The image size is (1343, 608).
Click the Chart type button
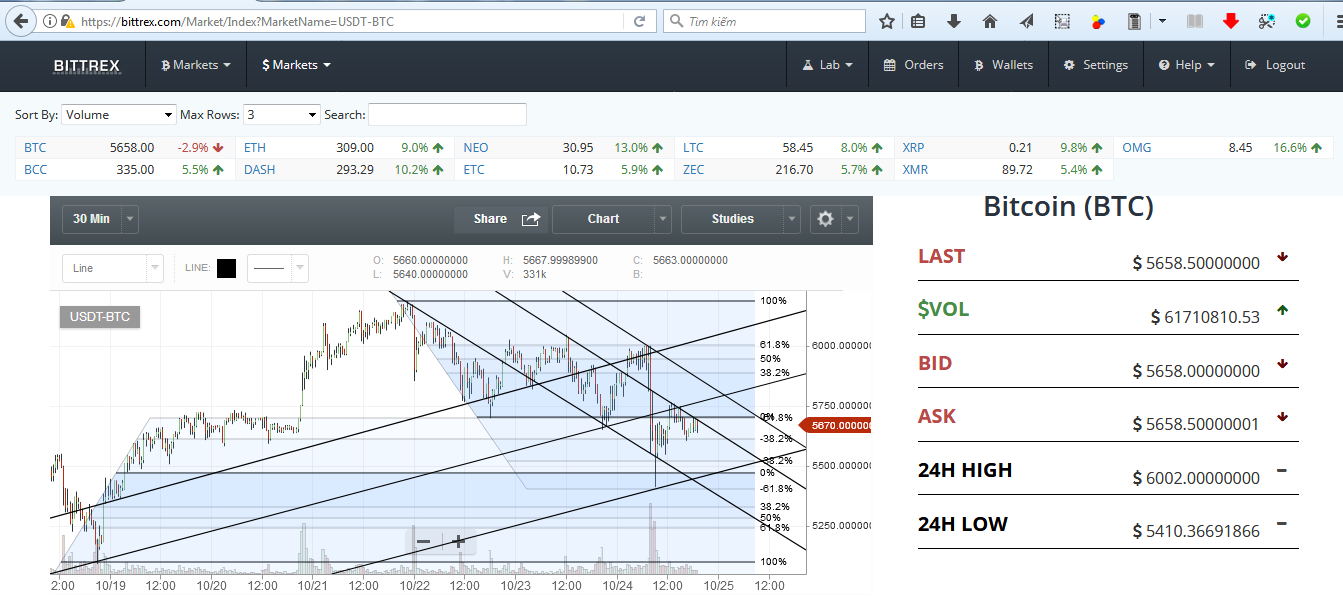tap(603, 219)
